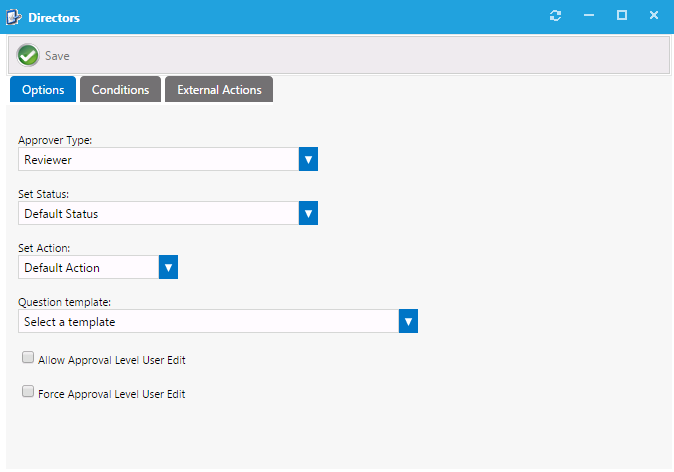This screenshot has height=472, width=674.
Task: Click the Default Status field
Action: (x=158, y=213)
